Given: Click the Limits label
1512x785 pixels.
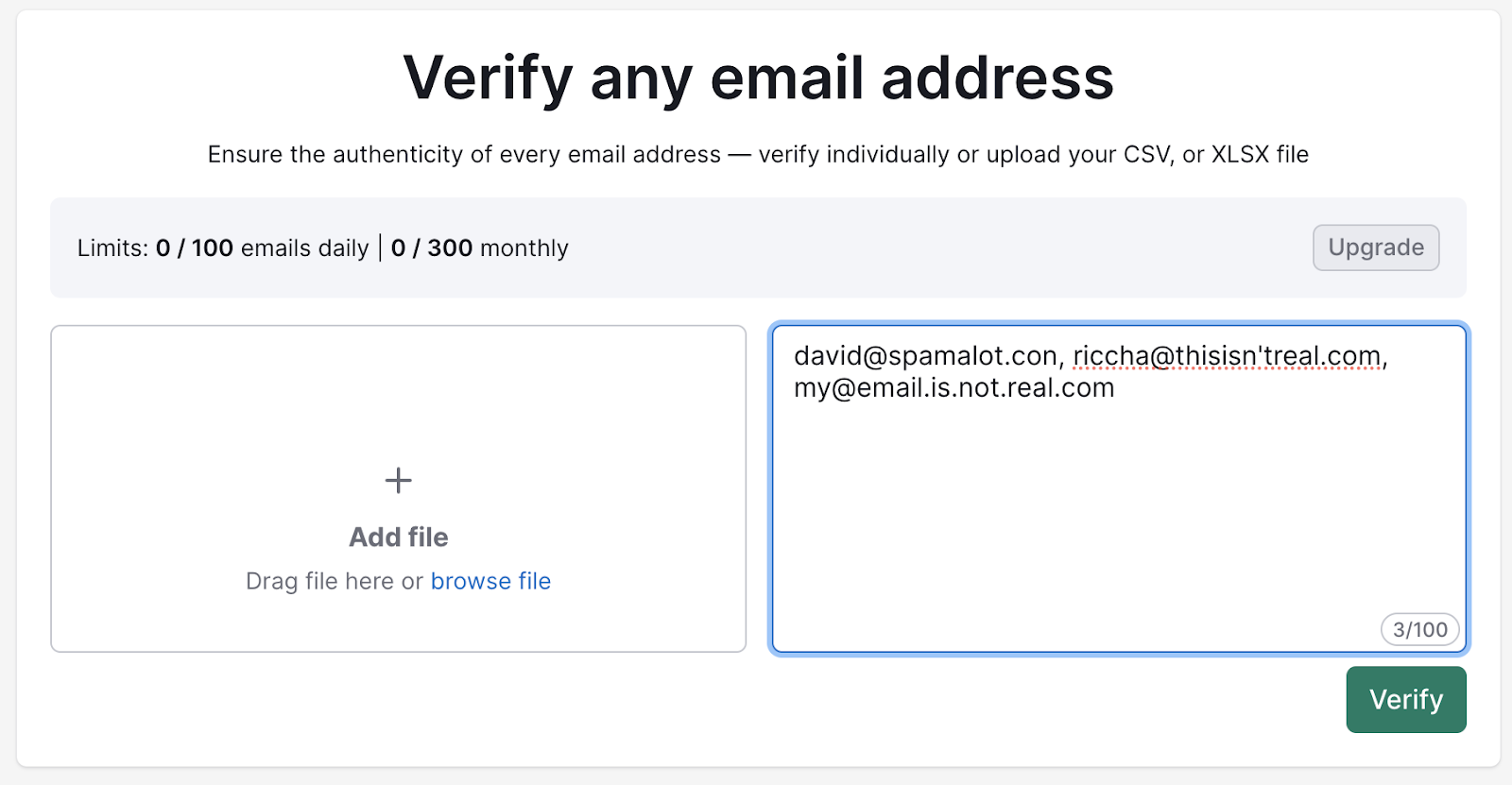Looking at the screenshot, I should tap(112, 248).
